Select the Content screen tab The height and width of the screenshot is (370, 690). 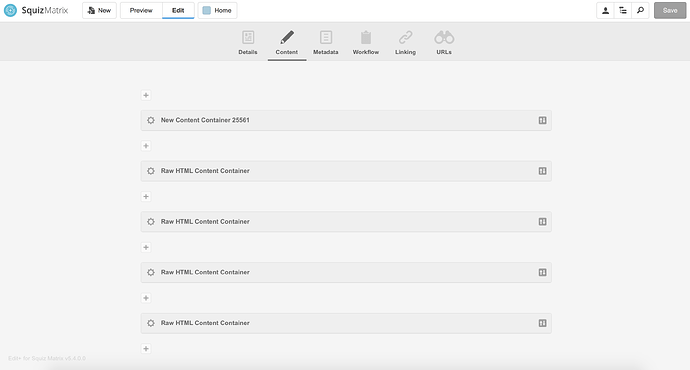287,43
